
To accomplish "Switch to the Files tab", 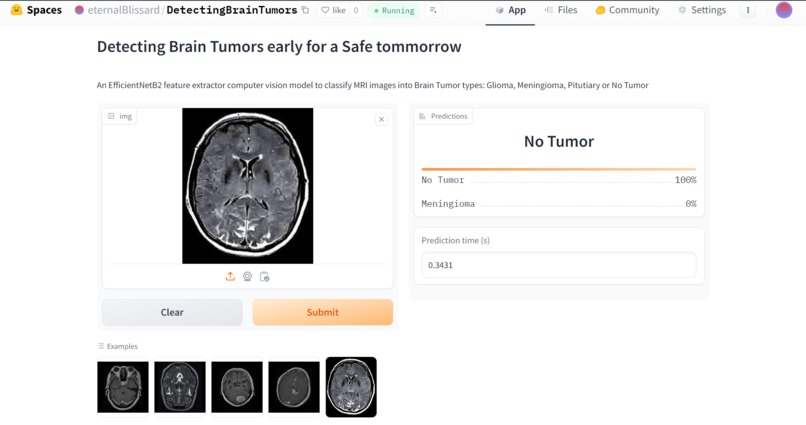I will point(560,10).
